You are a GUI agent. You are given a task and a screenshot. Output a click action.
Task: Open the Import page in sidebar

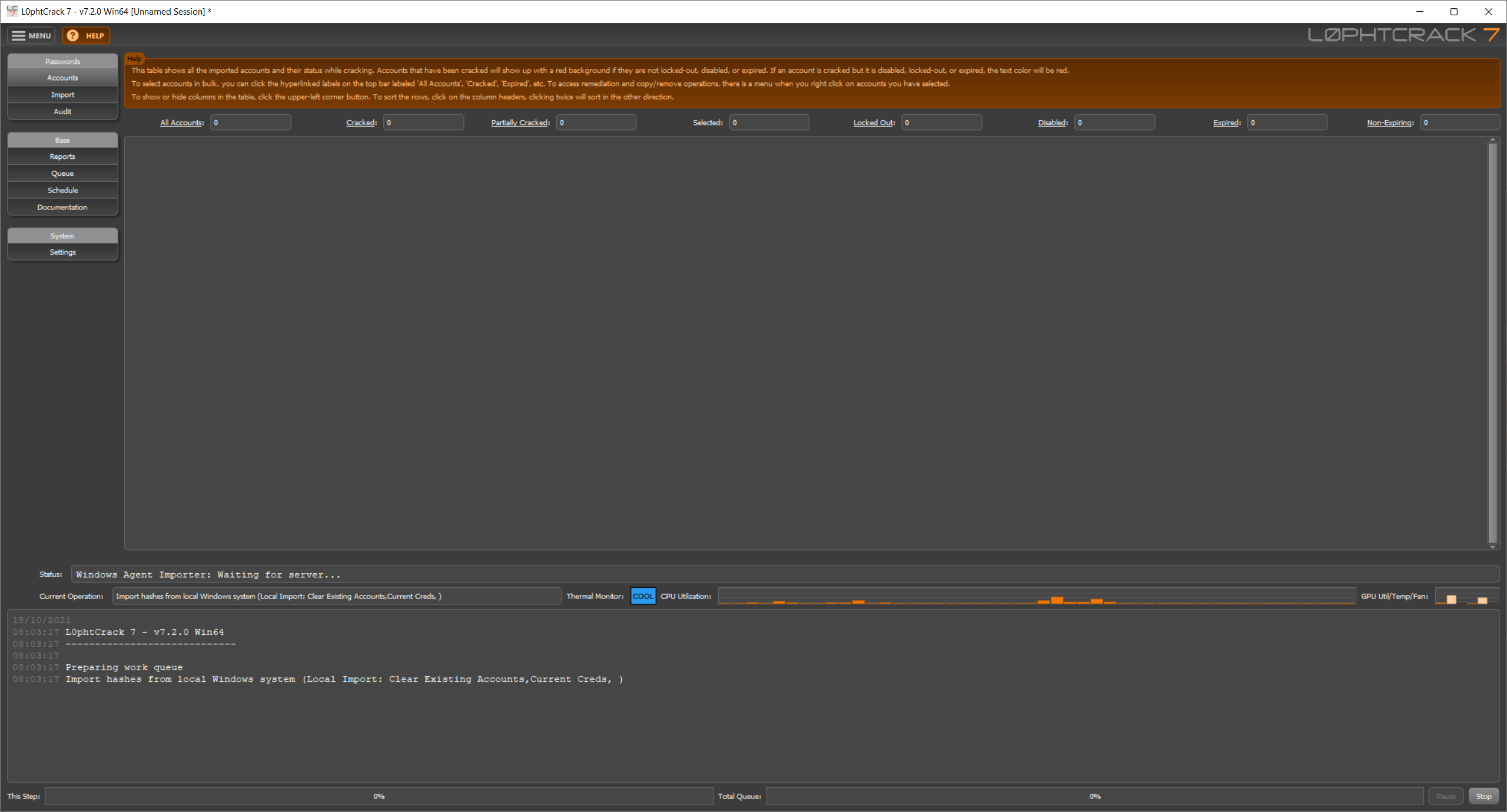(x=62, y=95)
